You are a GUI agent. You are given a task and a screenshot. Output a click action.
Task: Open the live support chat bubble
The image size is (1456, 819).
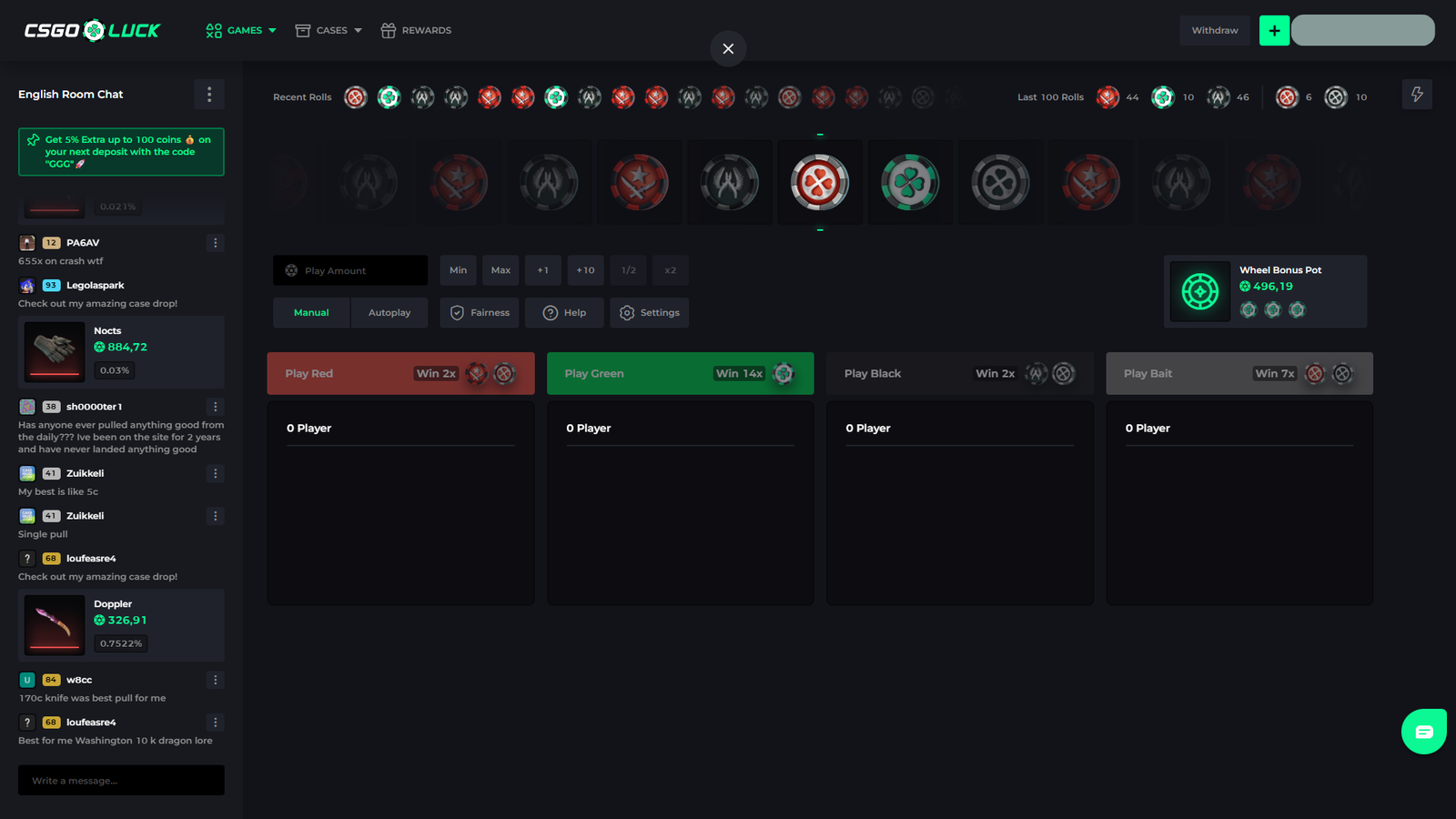coord(1423,731)
